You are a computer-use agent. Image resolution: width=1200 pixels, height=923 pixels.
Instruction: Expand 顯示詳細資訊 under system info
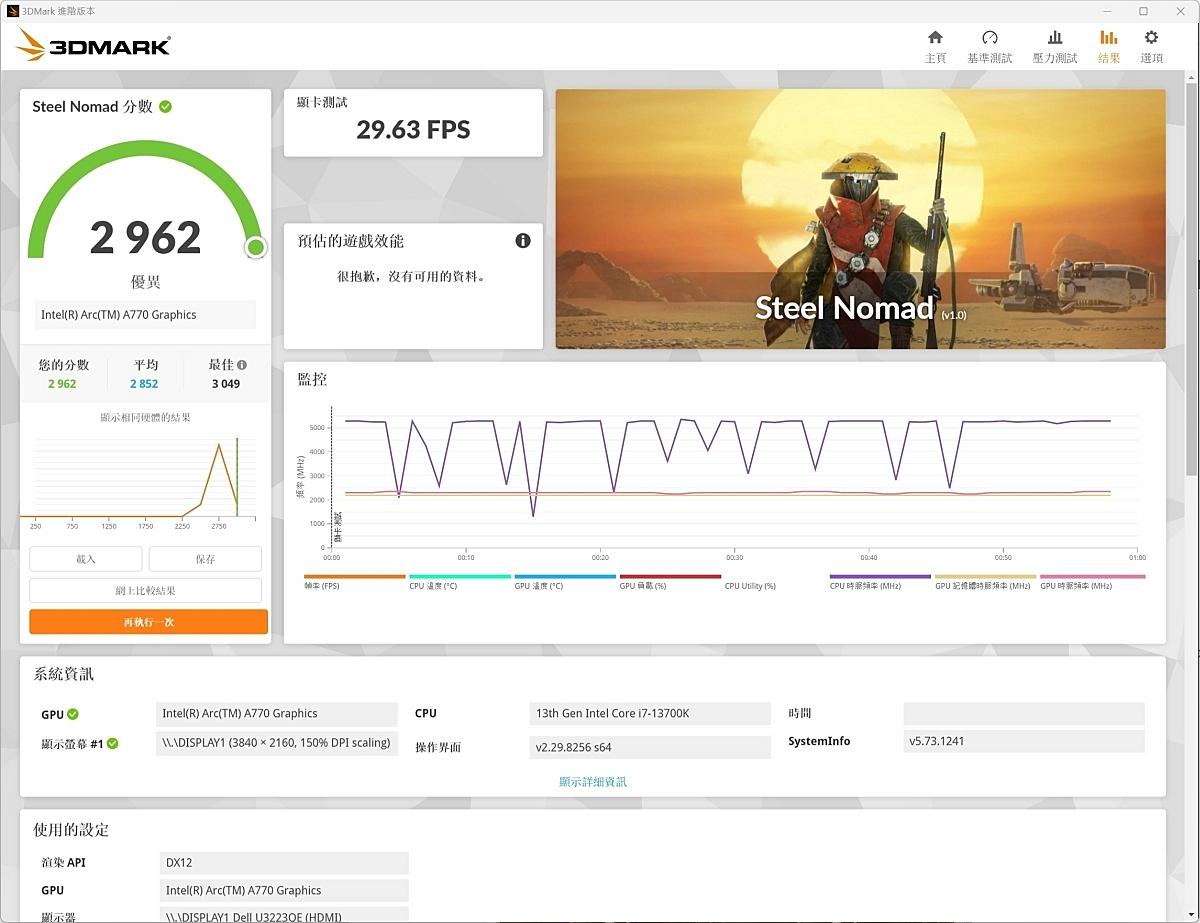[593, 782]
